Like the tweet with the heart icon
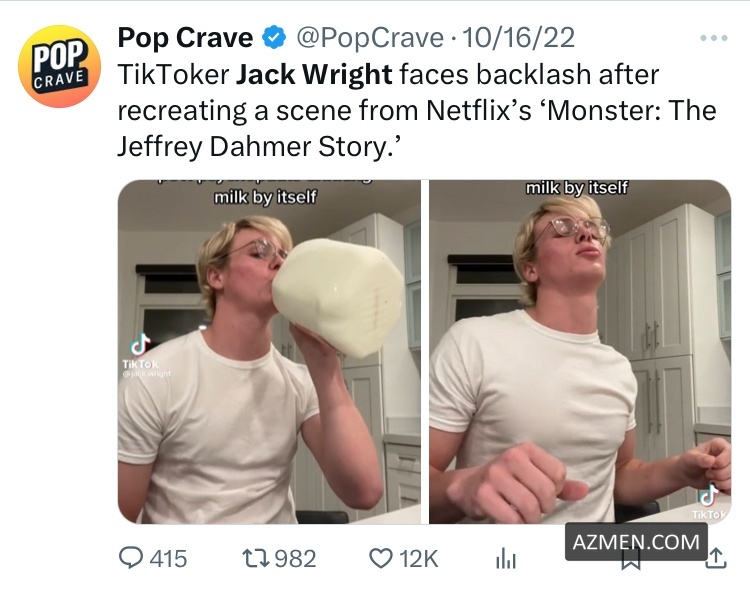 [x=381, y=559]
